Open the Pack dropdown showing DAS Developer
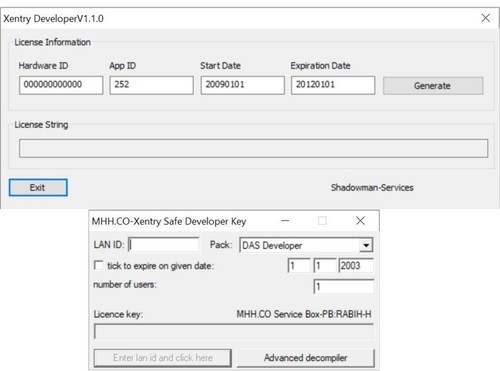Viewport: 500px width, 371px height. pyautogui.click(x=306, y=245)
